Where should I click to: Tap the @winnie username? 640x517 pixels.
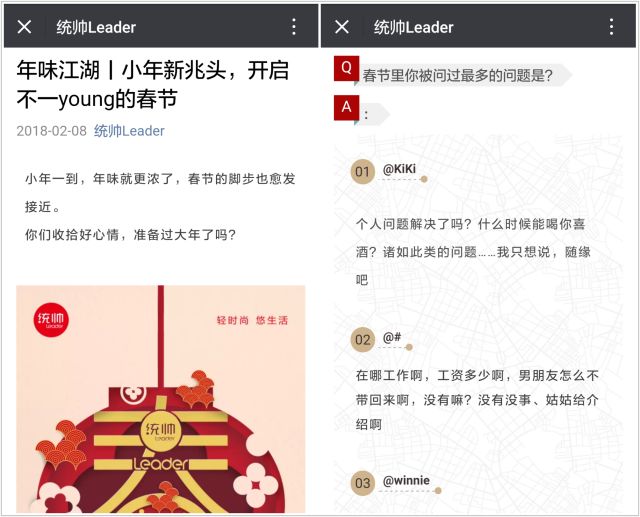(x=406, y=481)
